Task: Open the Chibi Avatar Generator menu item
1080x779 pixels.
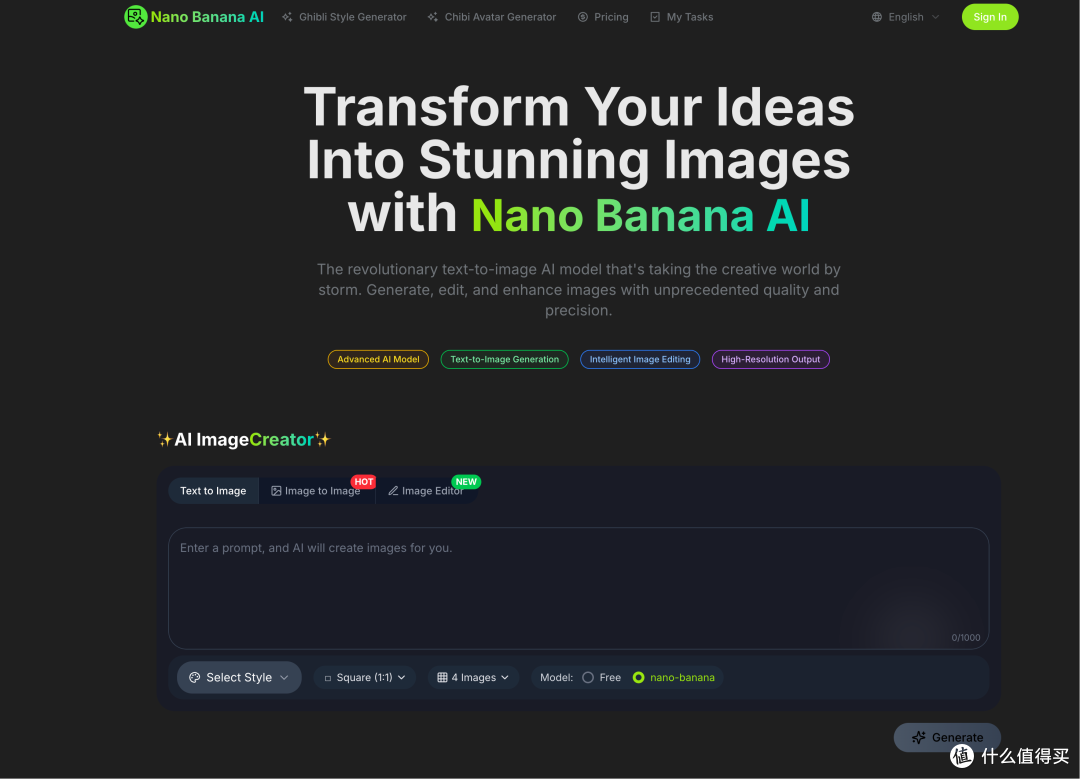Action: 492,17
